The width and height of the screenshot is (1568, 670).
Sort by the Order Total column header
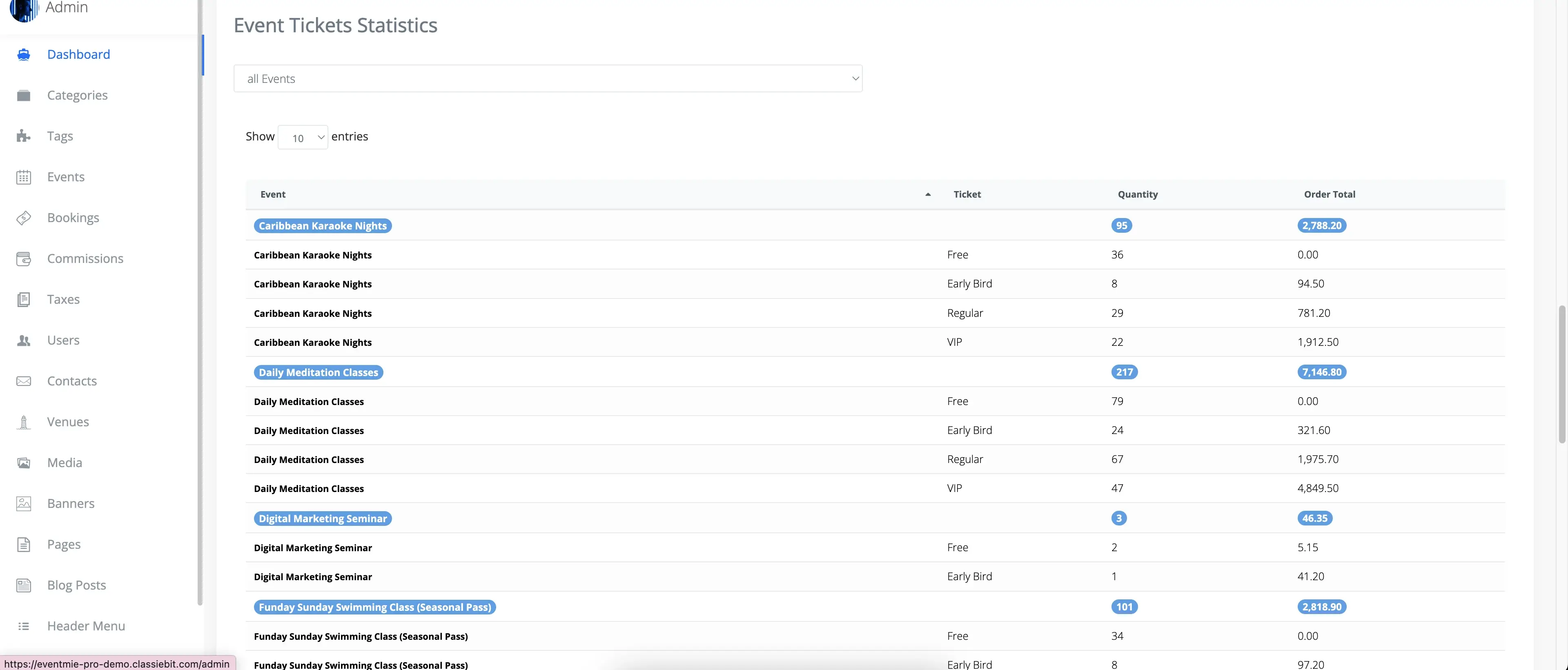tap(1329, 195)
